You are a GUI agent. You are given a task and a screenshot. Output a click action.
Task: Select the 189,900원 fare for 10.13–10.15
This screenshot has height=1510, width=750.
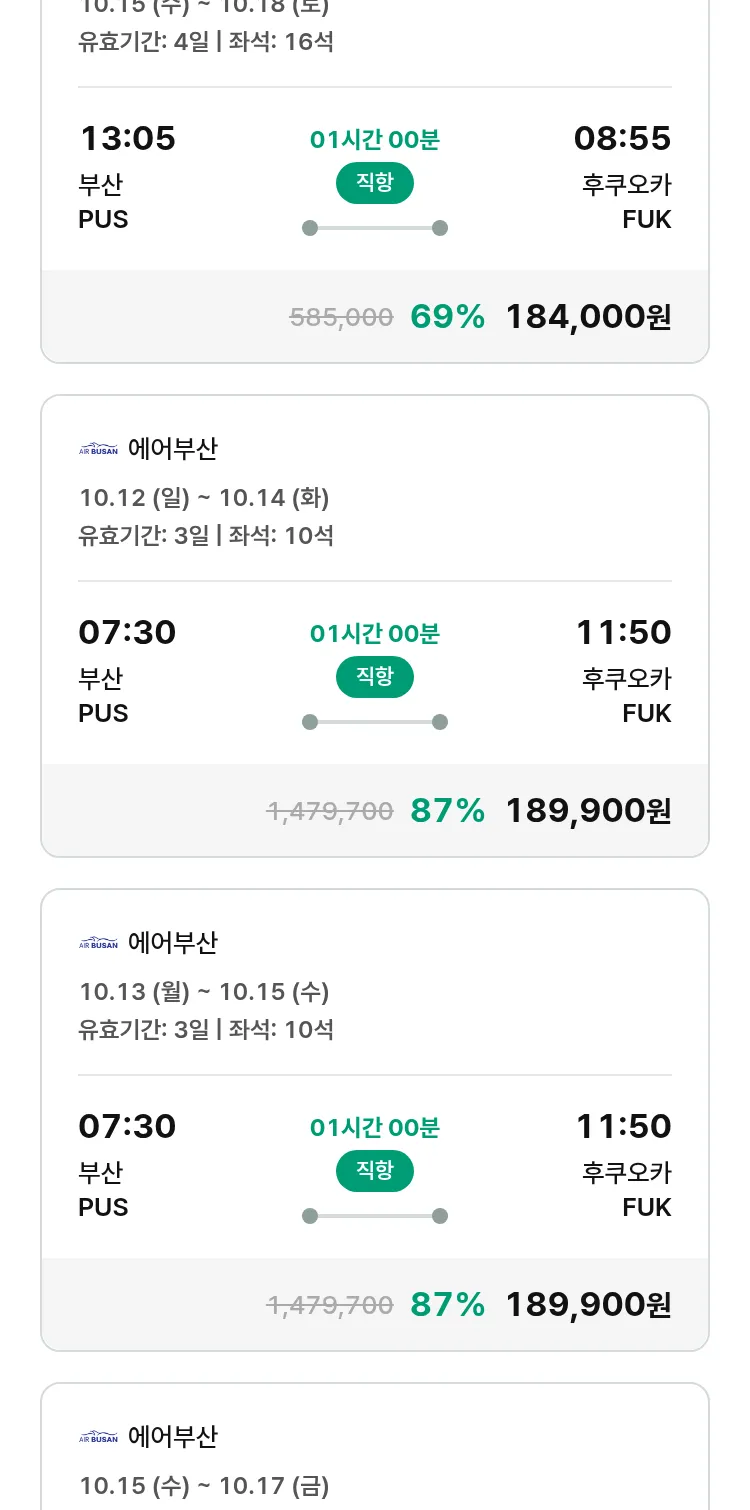pyautogui.click(x=588, y=1305)
